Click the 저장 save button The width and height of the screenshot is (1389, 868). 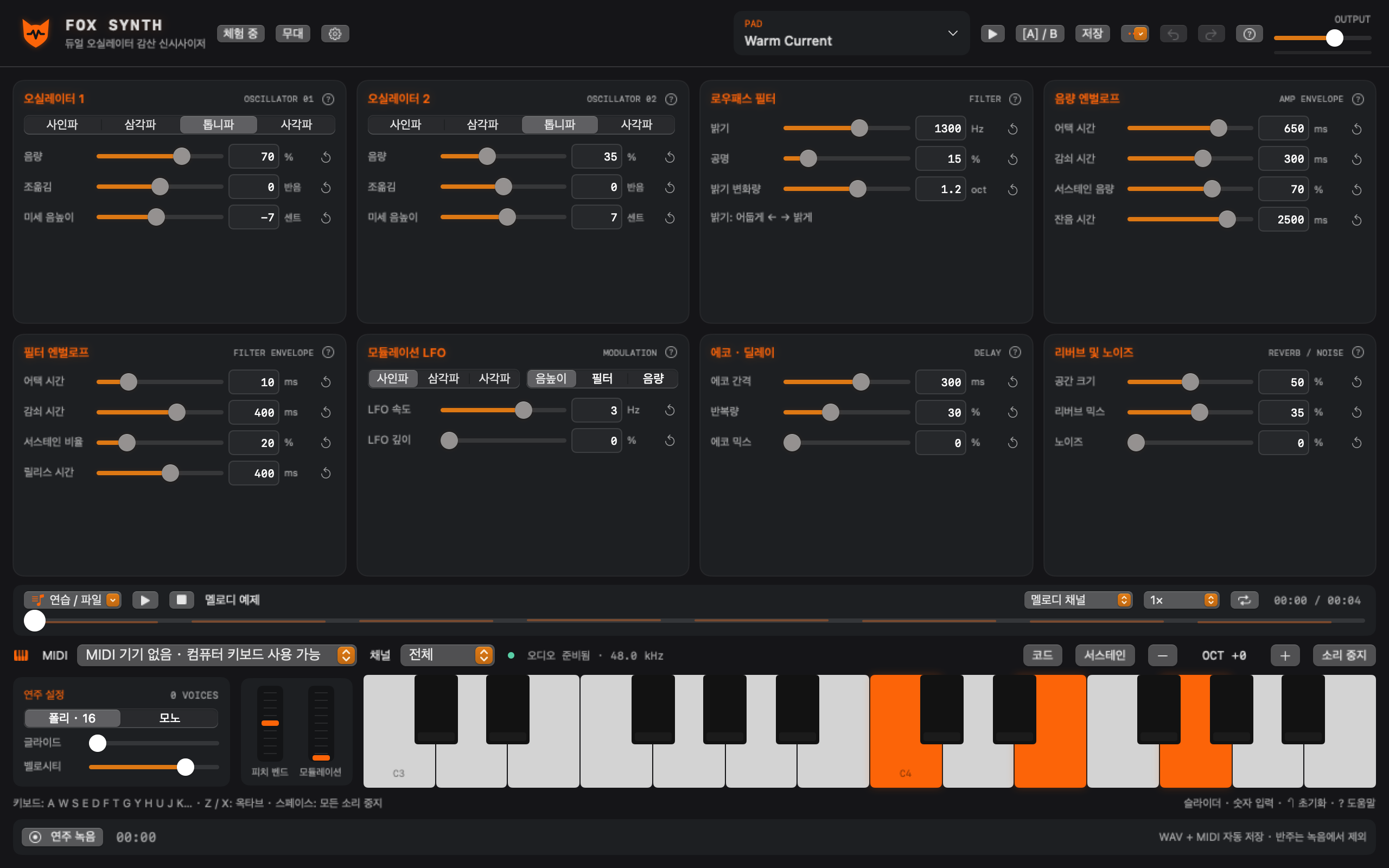click(1092, 34)
